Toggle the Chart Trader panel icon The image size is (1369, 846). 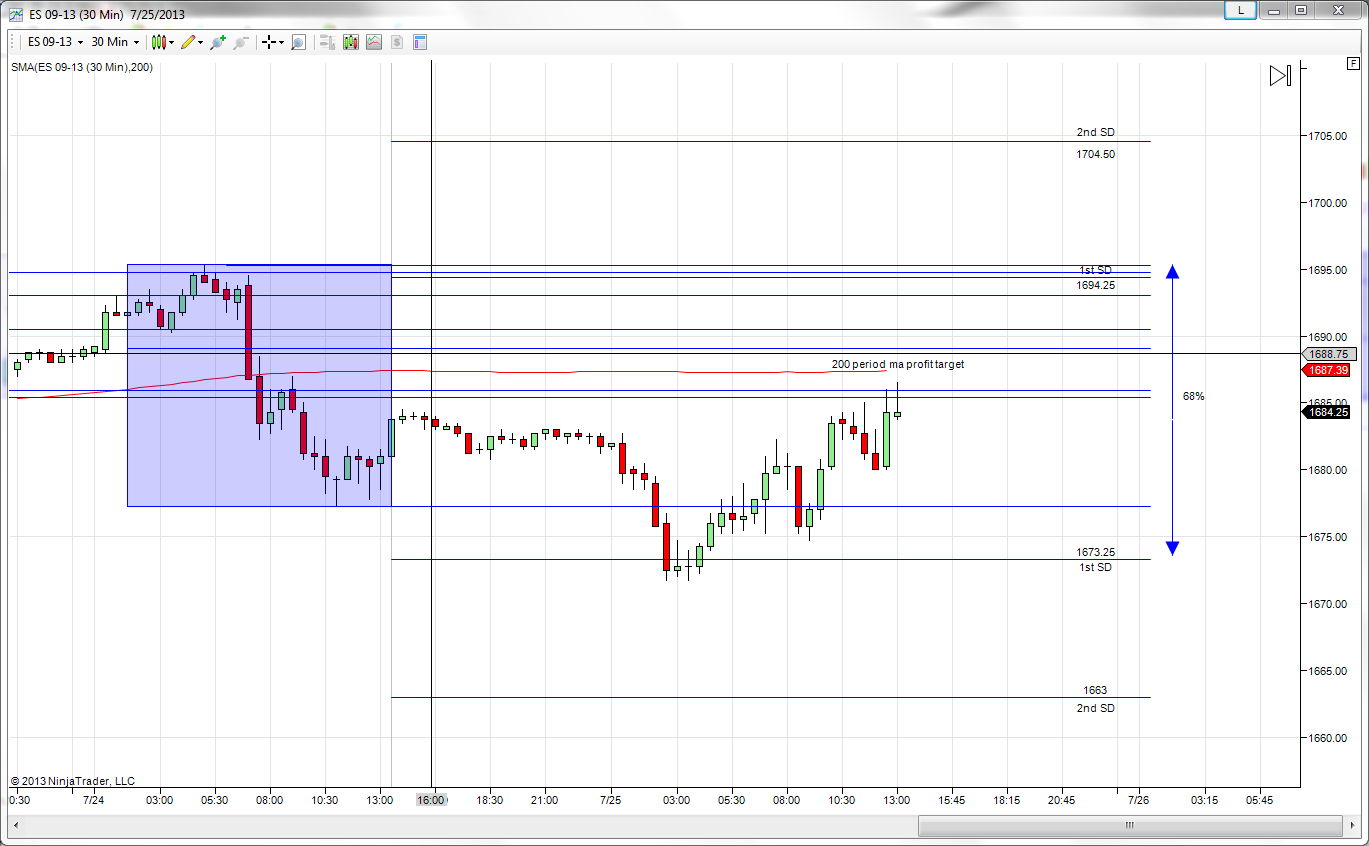click(x=327, y=42)
